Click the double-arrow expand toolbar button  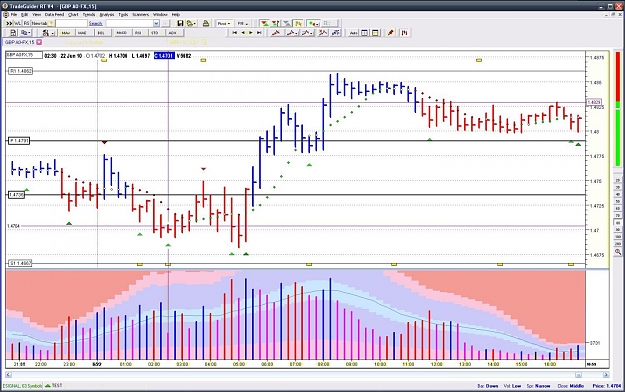9,24
